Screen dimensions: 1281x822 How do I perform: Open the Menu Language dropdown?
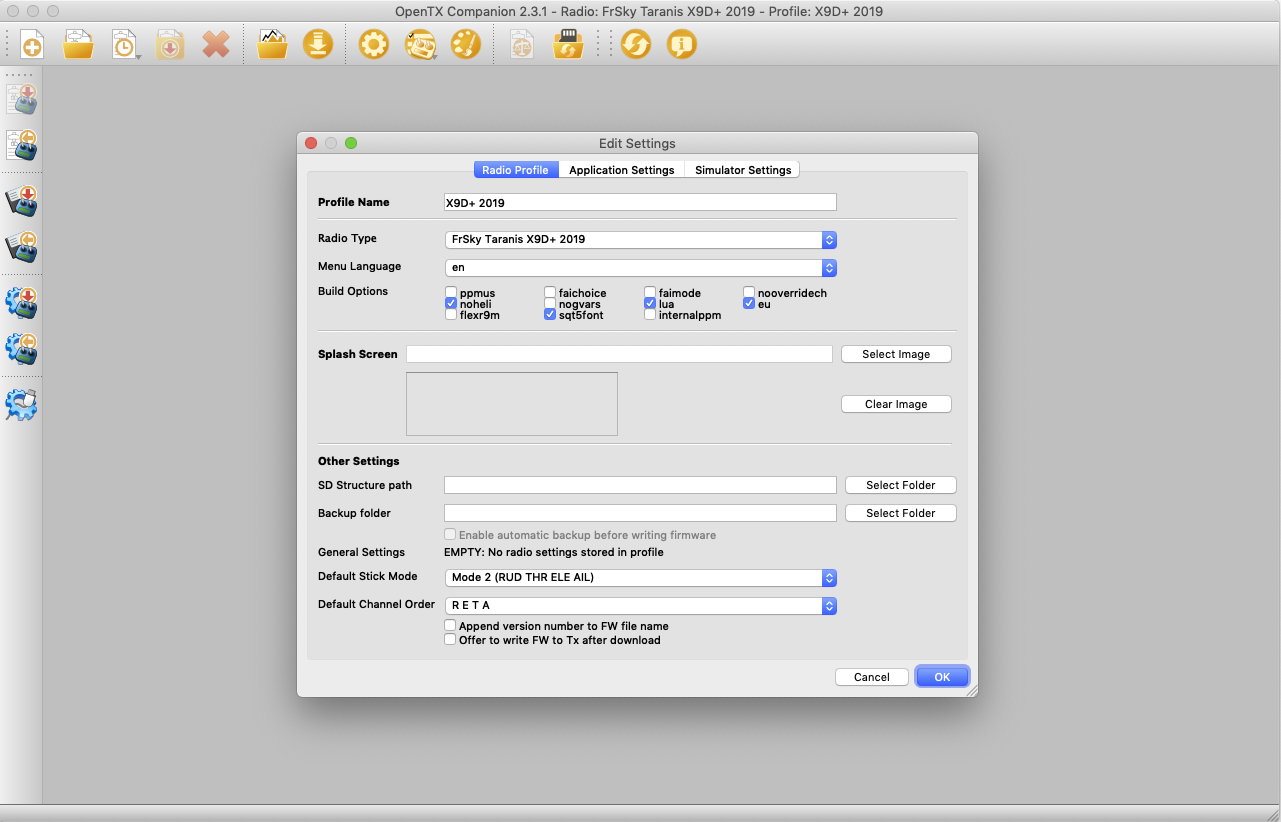coord(640,268)
